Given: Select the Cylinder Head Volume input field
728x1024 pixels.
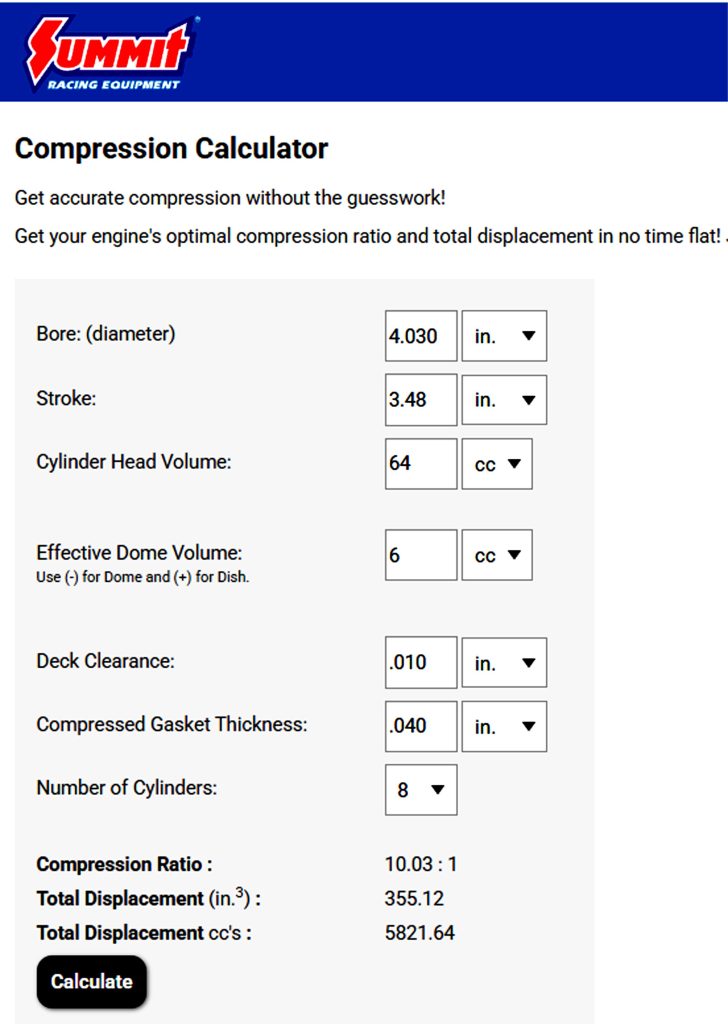Looking at the screenshot, I should 420,463.
